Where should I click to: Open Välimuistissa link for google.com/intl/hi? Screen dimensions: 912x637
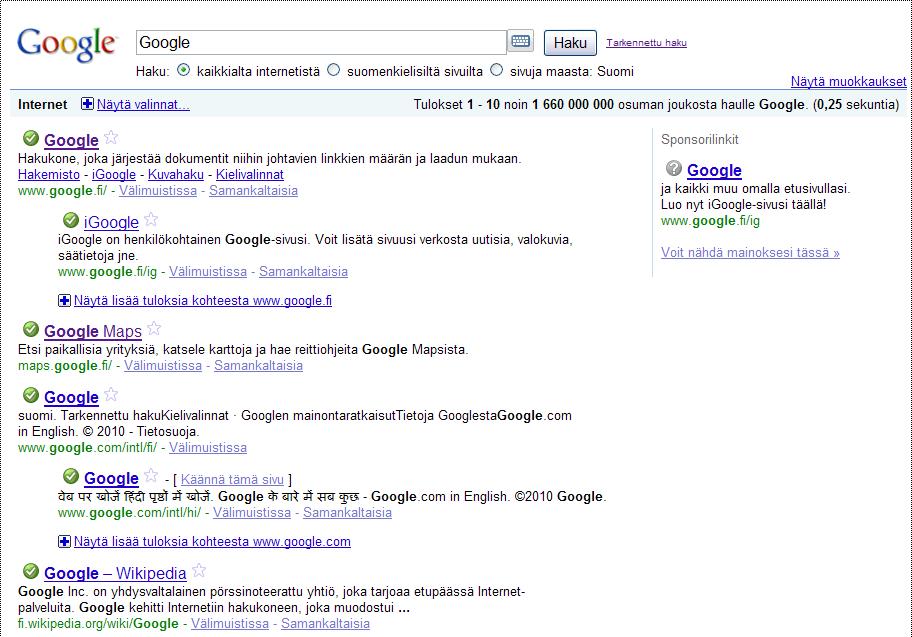252,513
